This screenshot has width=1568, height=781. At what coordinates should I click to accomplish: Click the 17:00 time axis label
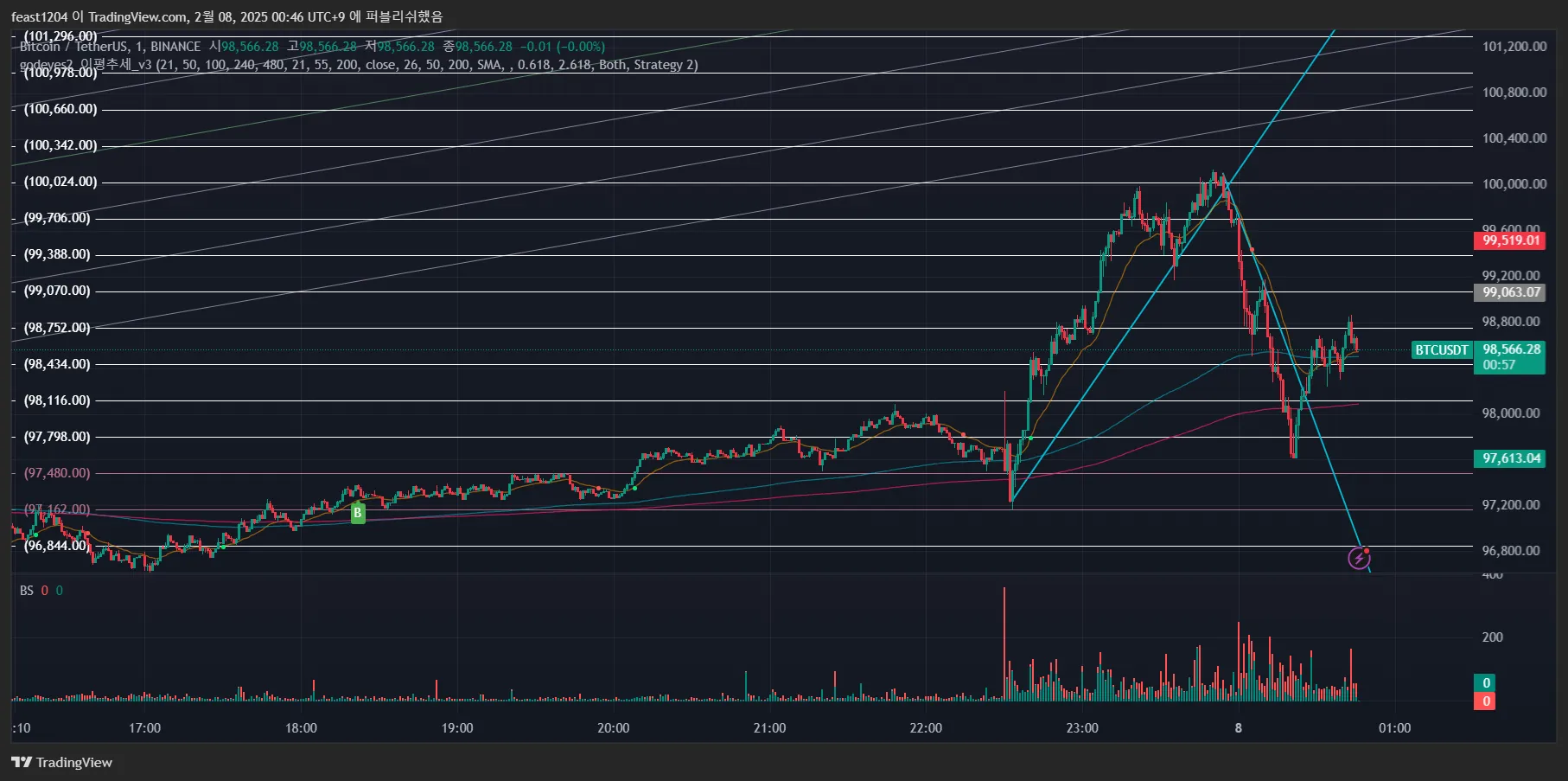coord(144,728)
